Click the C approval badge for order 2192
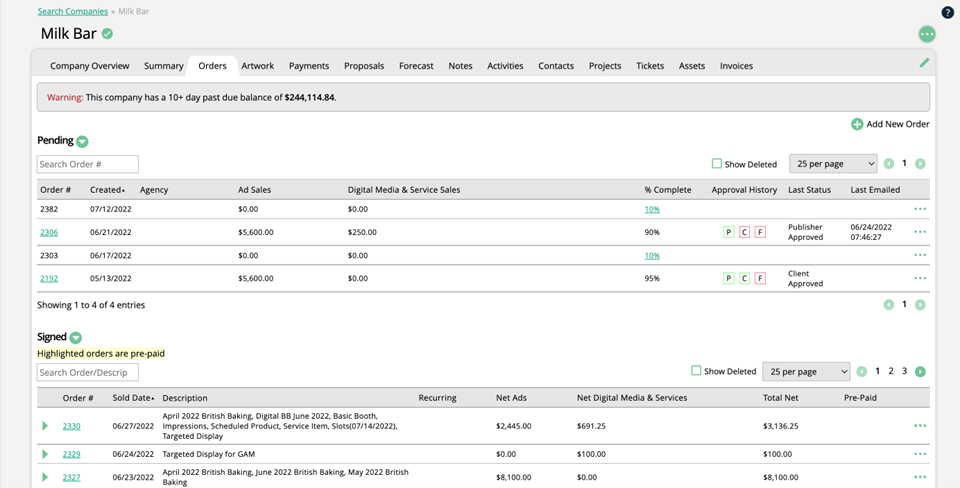 pos(744,279)
